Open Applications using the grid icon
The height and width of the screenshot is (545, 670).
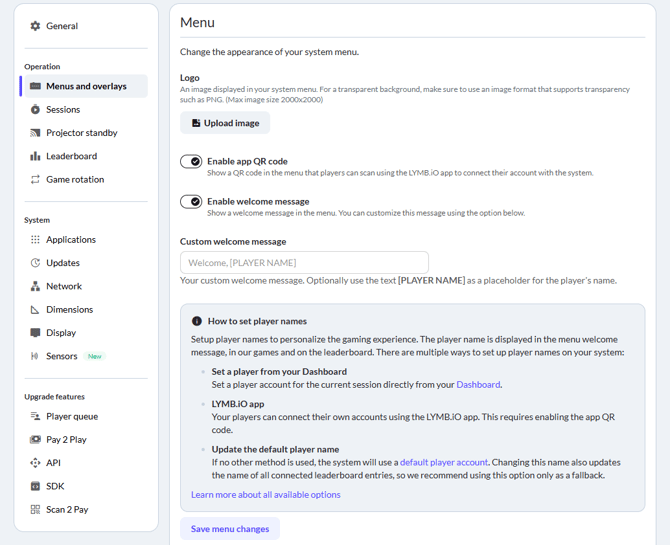(x=35, y=240)
